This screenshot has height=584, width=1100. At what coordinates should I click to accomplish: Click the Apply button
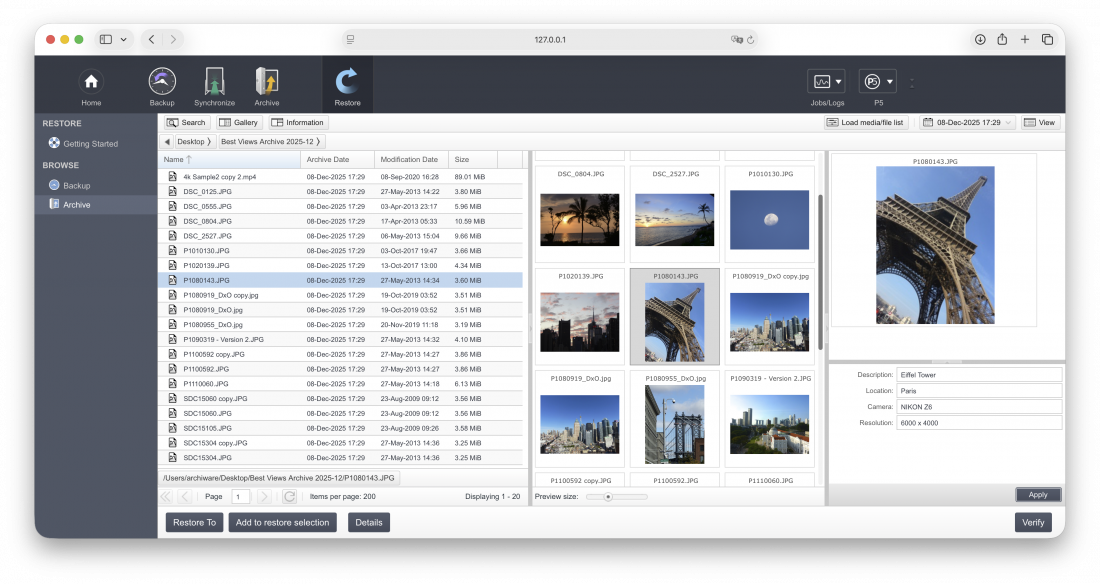[1038, 495]
